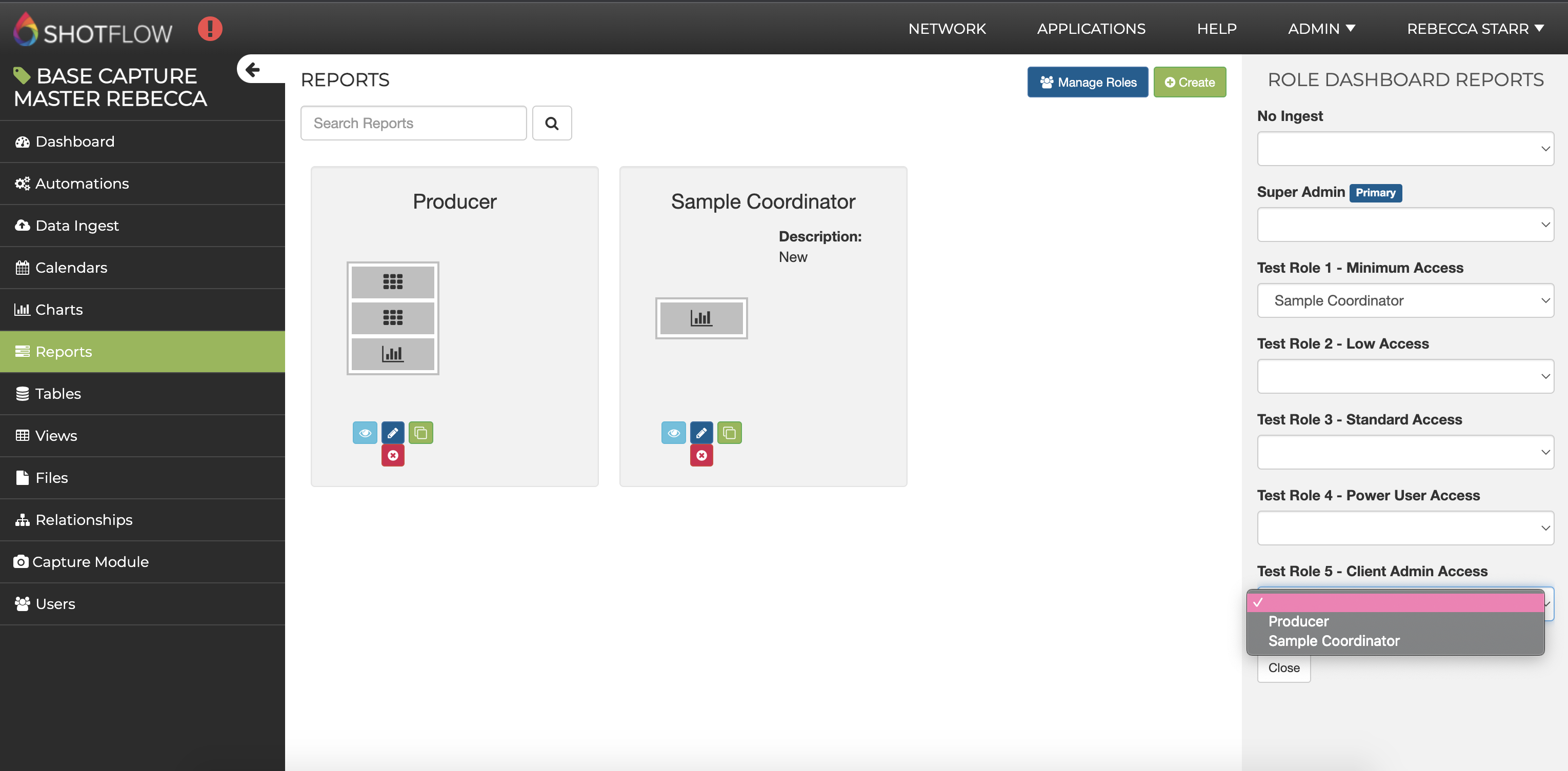Click the red alert exclamation icon

coord(210,29)
